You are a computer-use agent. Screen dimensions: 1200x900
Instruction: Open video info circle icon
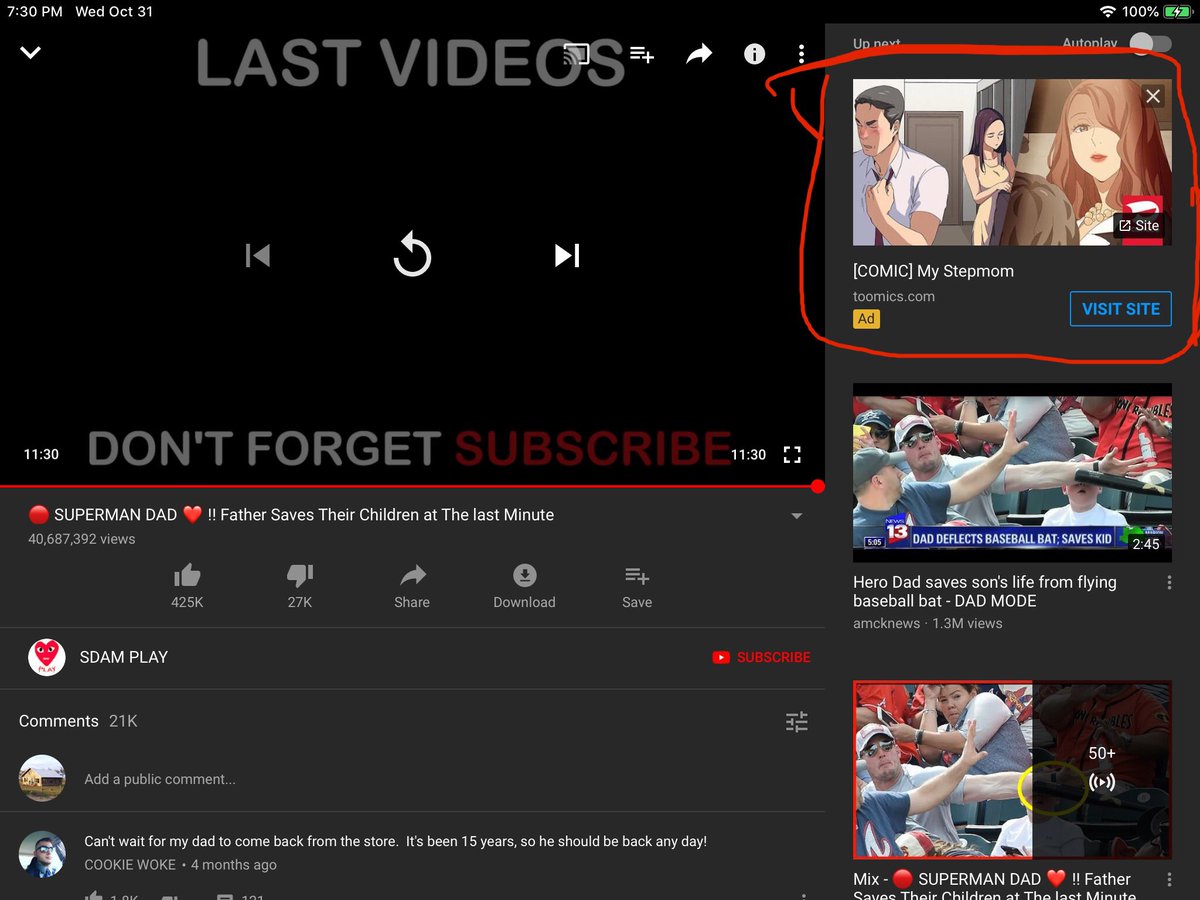[x=754, y=54]
